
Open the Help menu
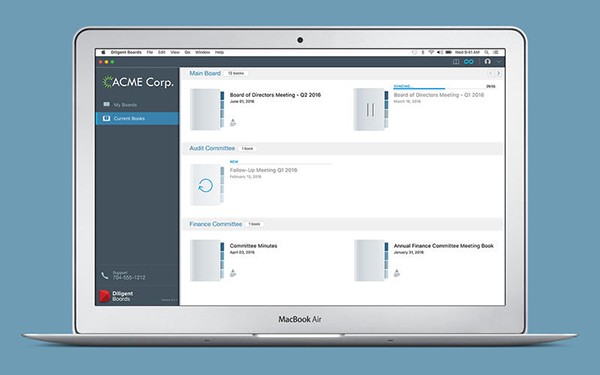point(219,52)
